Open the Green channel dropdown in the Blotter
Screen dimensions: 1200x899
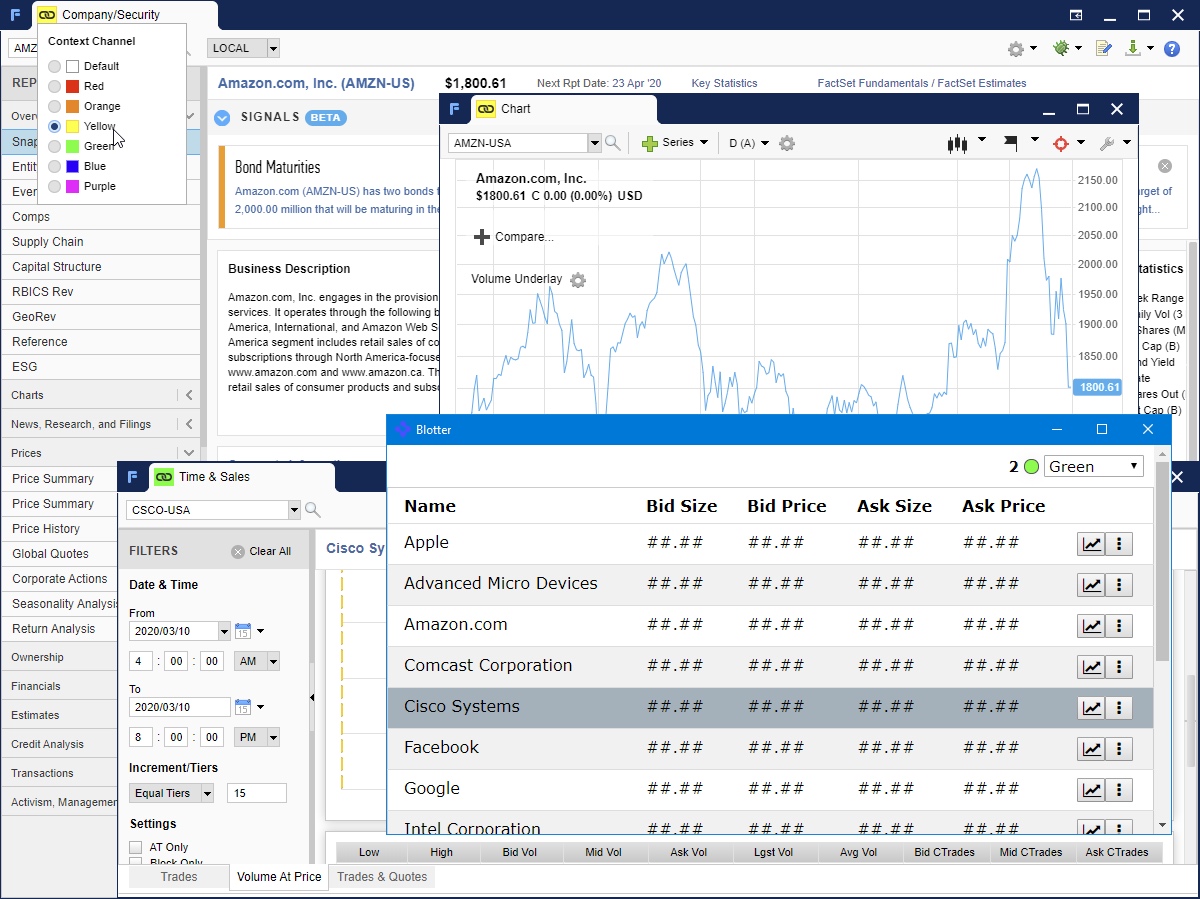click(x=1093, y=465)
